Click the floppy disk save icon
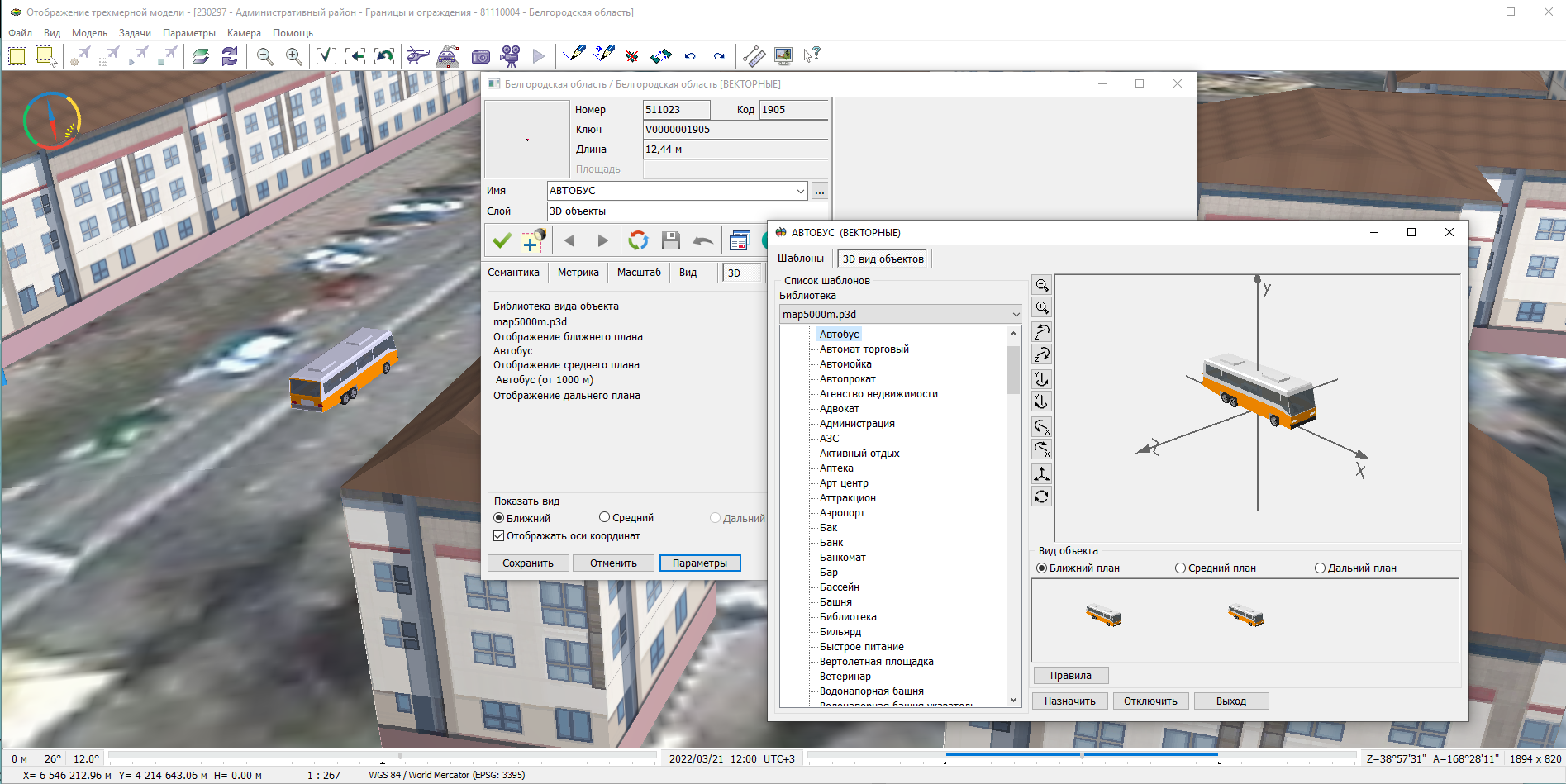 (671, 240)
